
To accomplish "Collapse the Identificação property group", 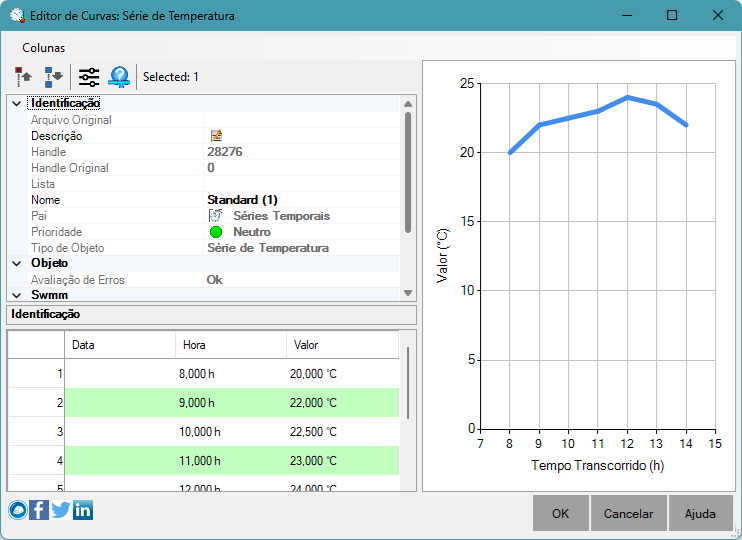I will (x=17, y=103).
